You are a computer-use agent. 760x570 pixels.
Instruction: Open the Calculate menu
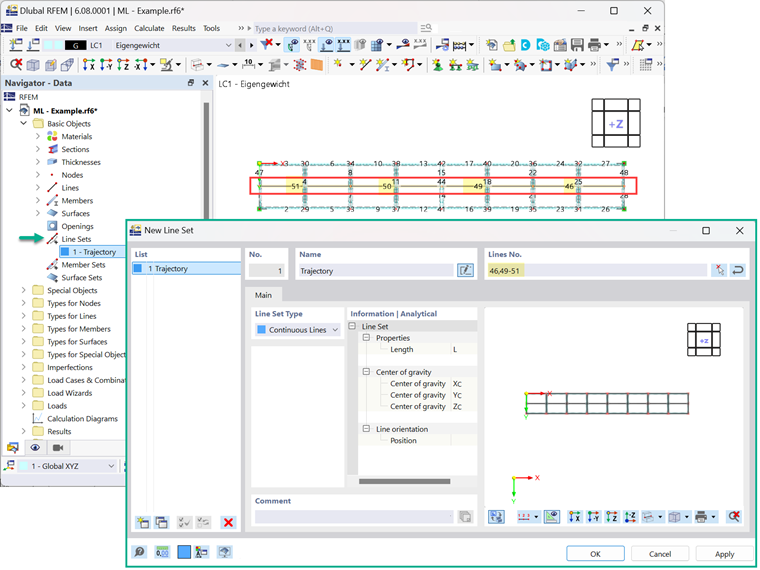click(149, 28)
